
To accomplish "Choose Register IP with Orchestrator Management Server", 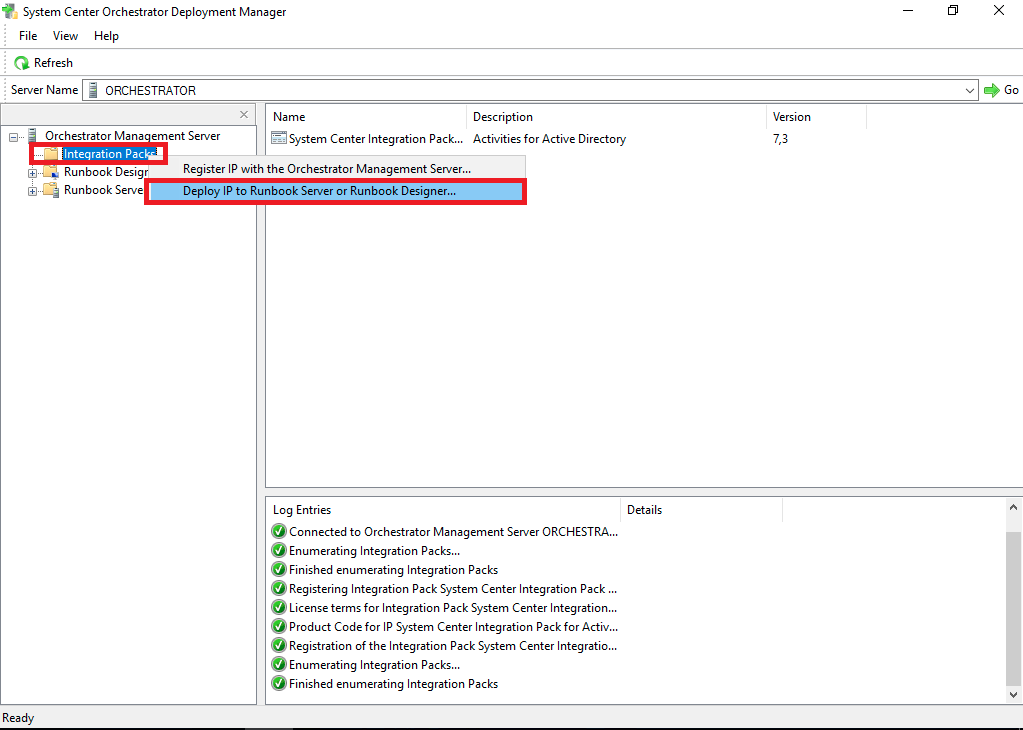I will [326, 169].
